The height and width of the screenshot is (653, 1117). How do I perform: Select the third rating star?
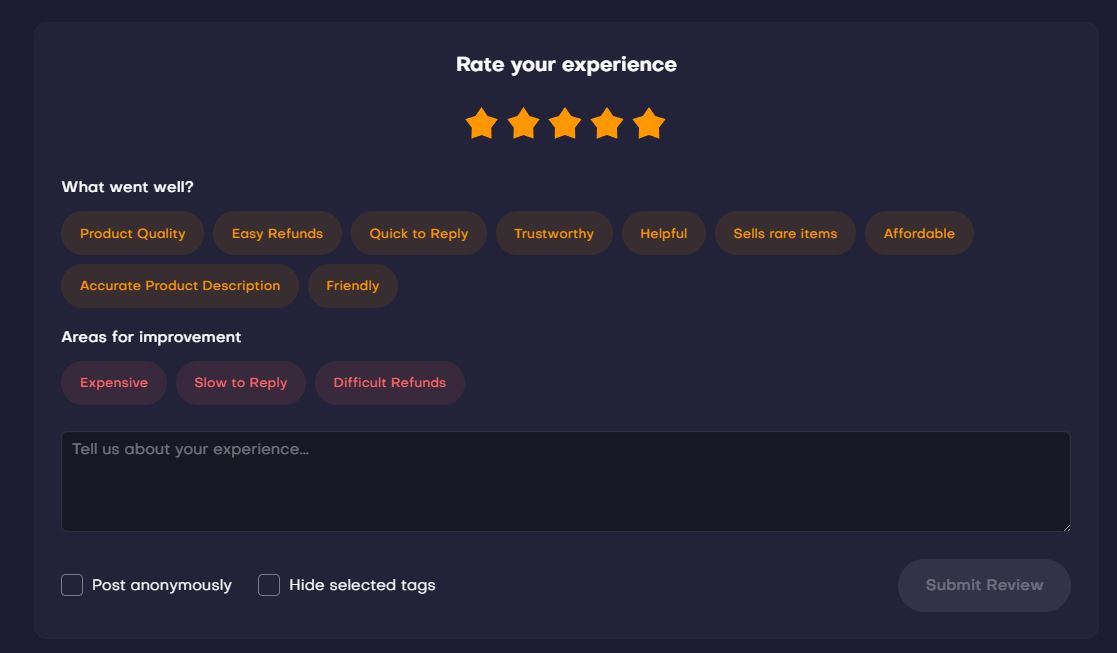coord(565,124)
